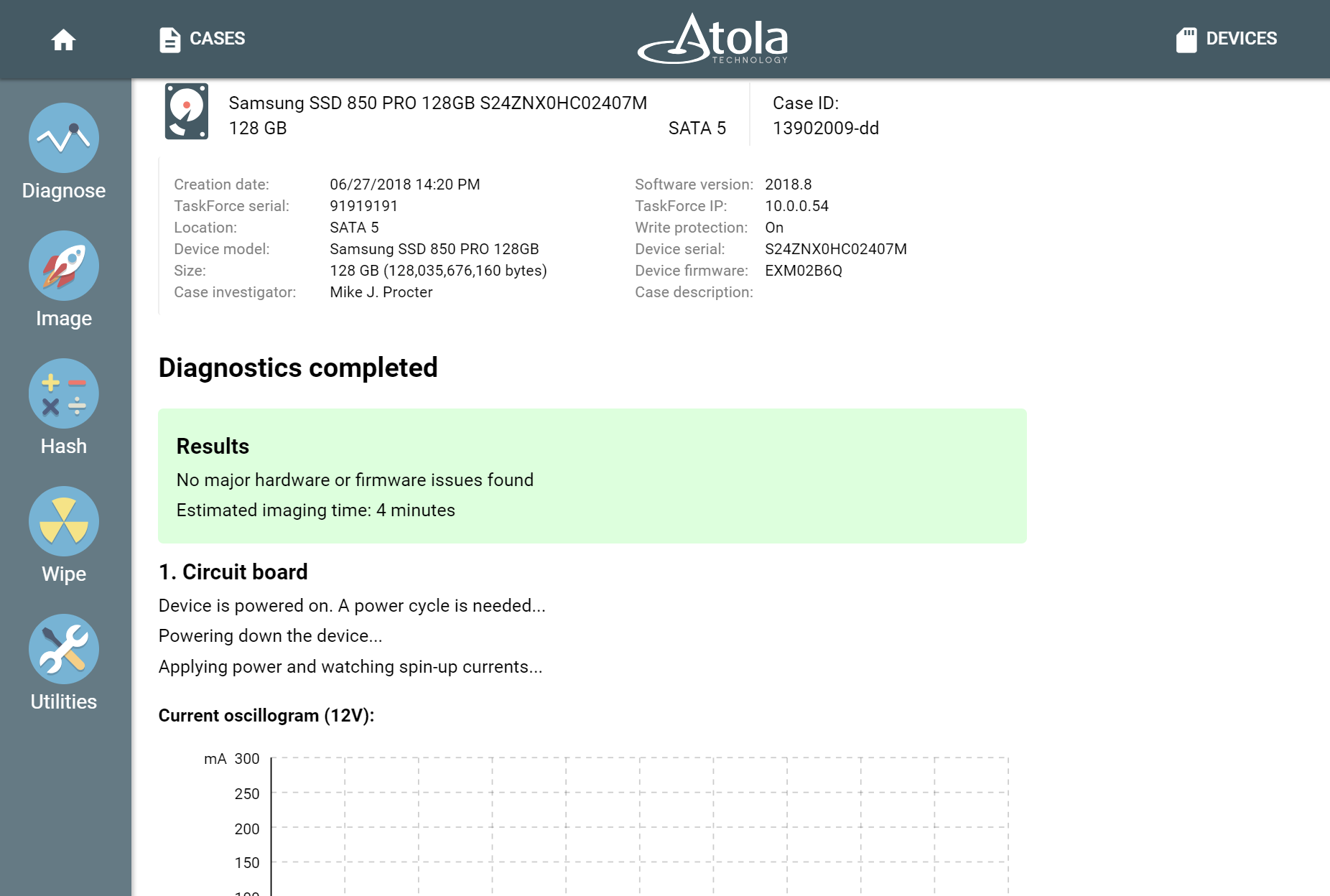The image size is (1330, 896).
Task: Select the device serial S24ZNX0HC02407M
Action: click(836, 248)
